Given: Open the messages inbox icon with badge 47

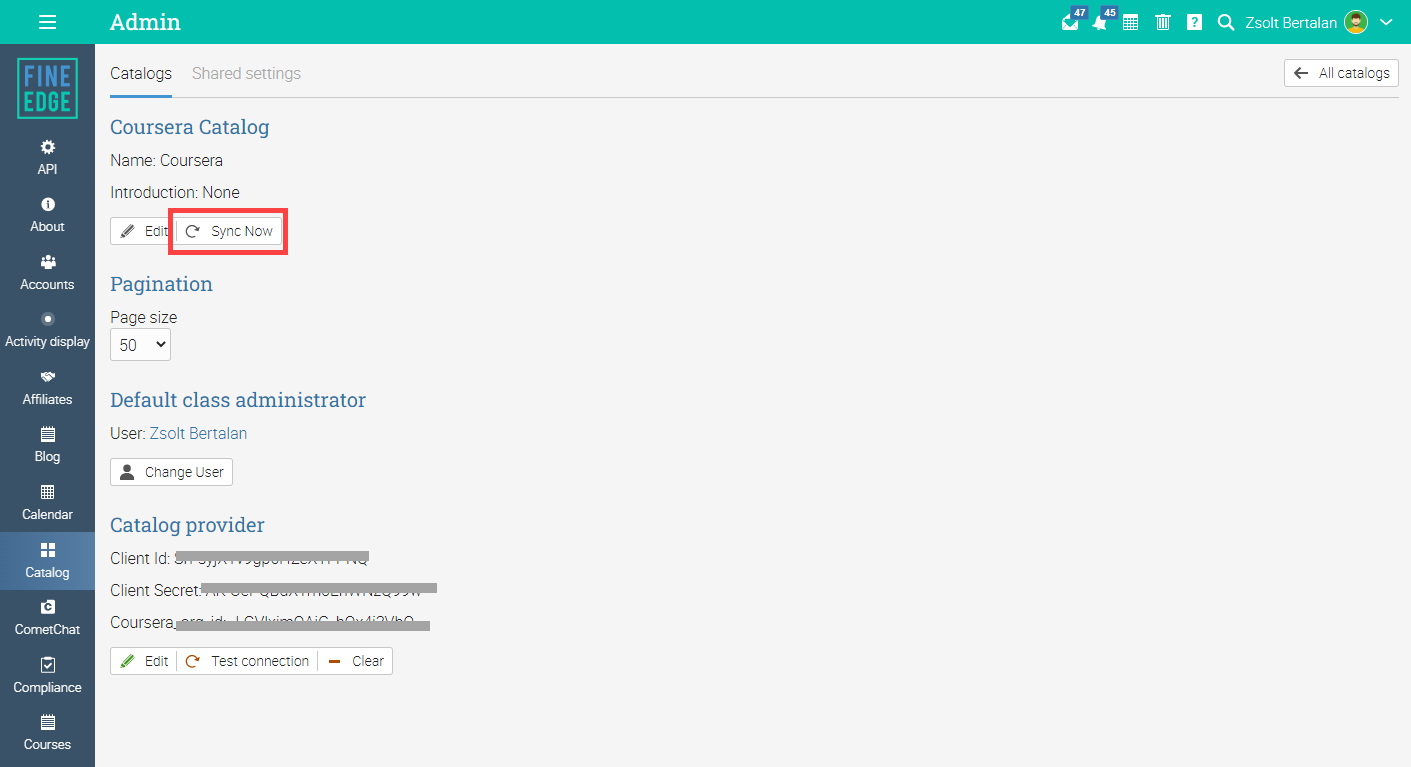Looking at the screenshot, I should click(1071, 21).
